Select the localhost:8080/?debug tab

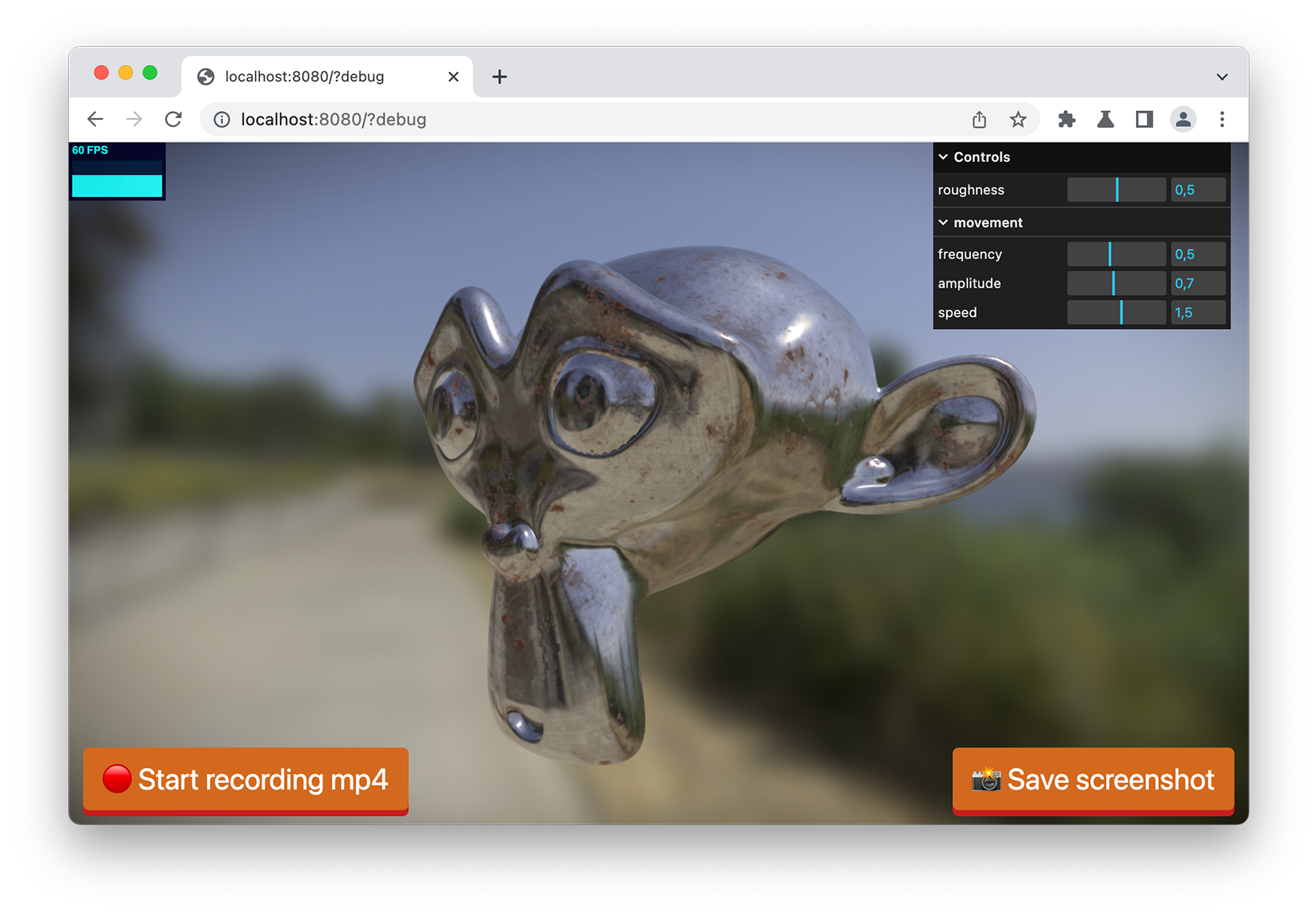click(327, 77)
